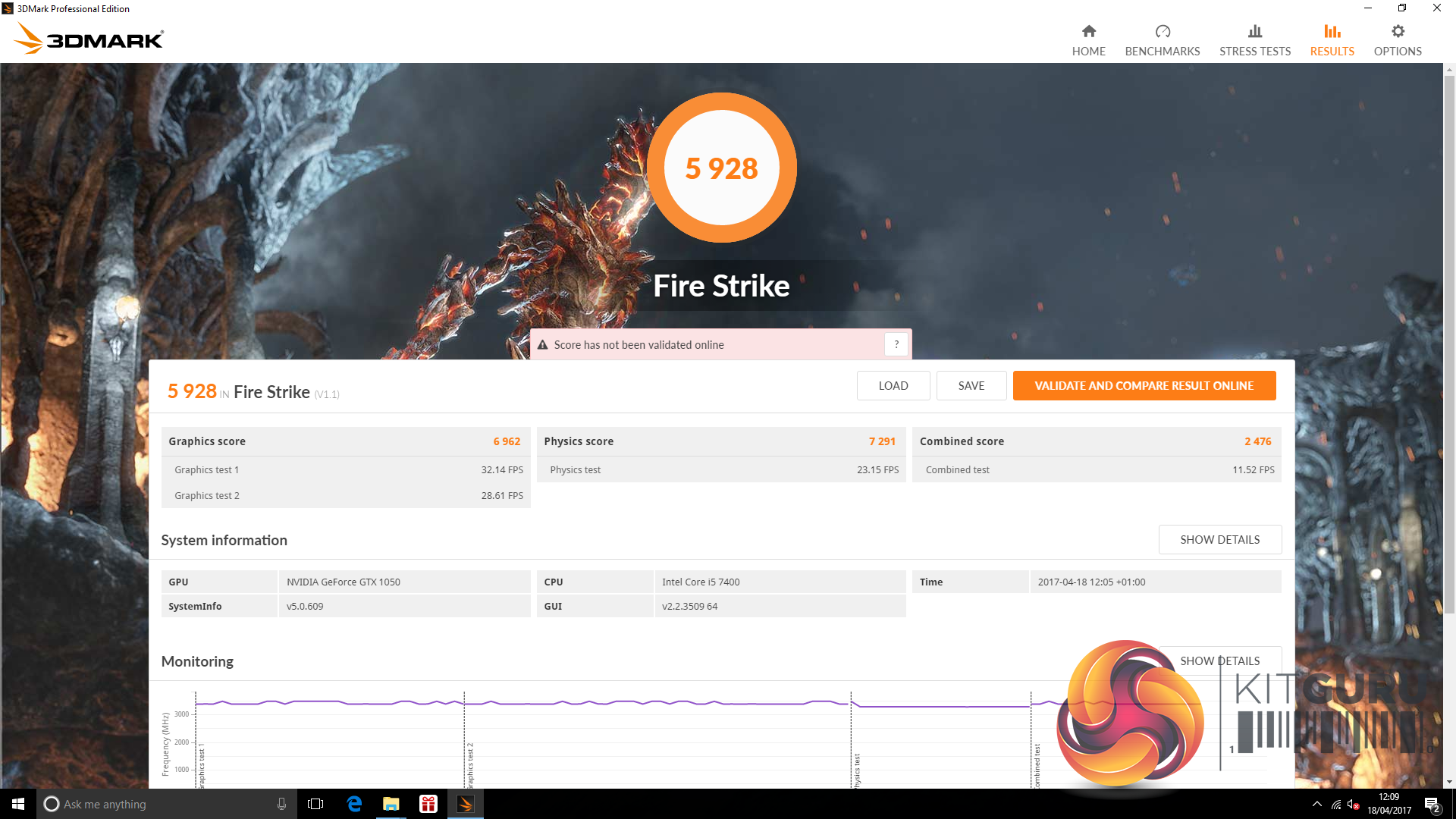The height and width of the screenshot is (819, 1456).
Task: Show details for System information
Action: pos(1219,539)
